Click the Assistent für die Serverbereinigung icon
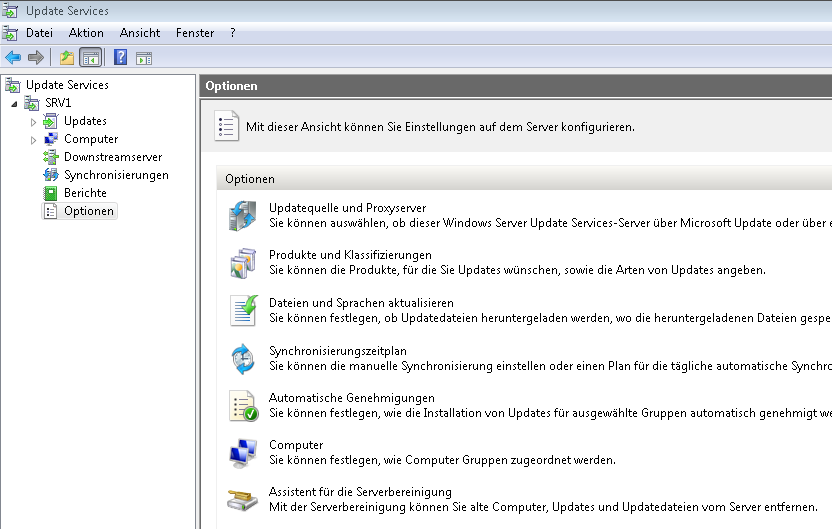832x529 pixels. [243, 500]
